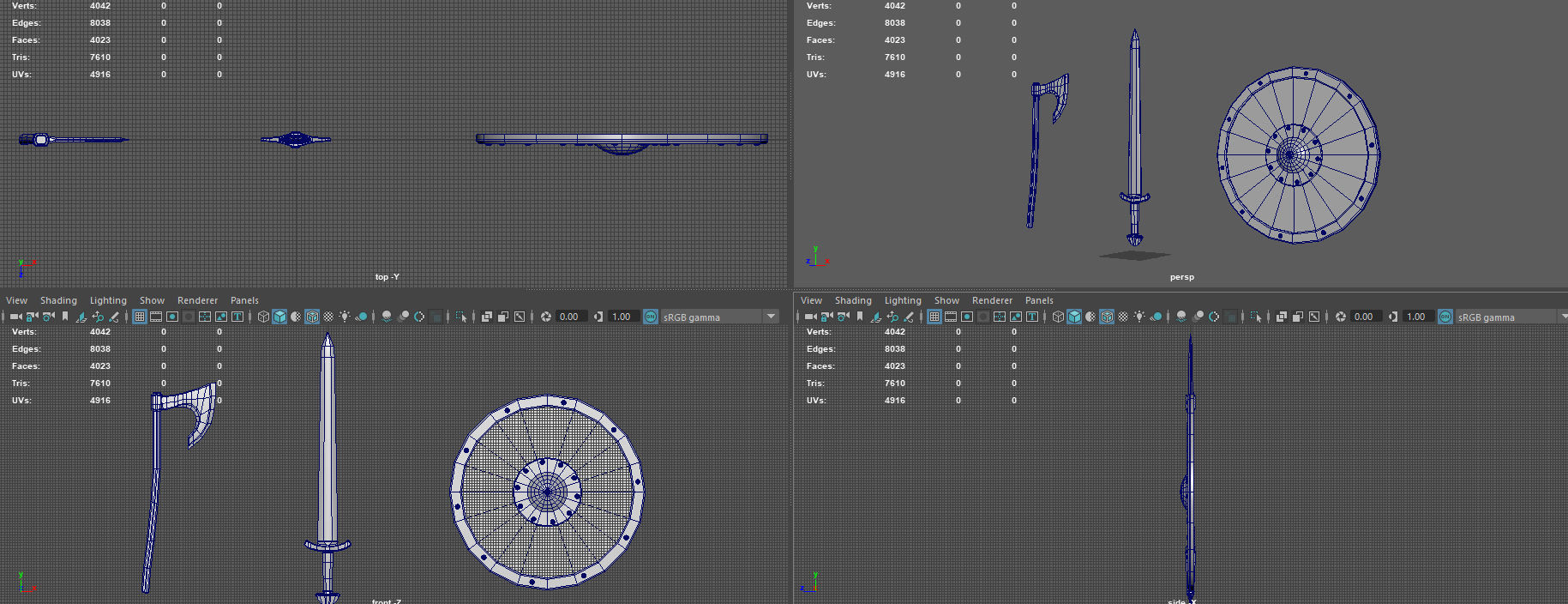Click Exposure aperture icon in front panel toolbar
Image resolution: width=1568 pixels, height=604 pixels.
click(545, 317)
